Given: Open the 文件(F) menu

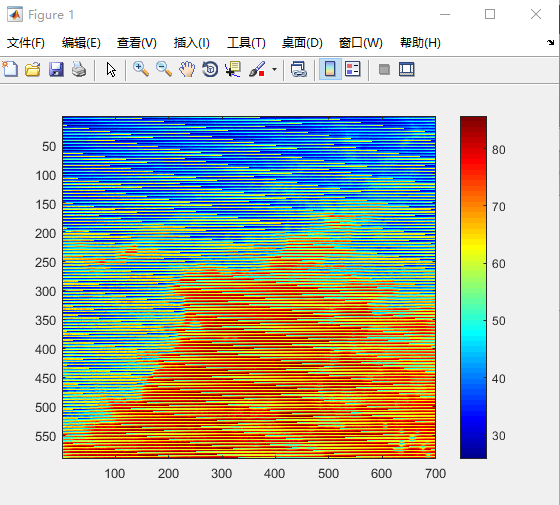Looking at the screenshot, I should coord(26,43).
